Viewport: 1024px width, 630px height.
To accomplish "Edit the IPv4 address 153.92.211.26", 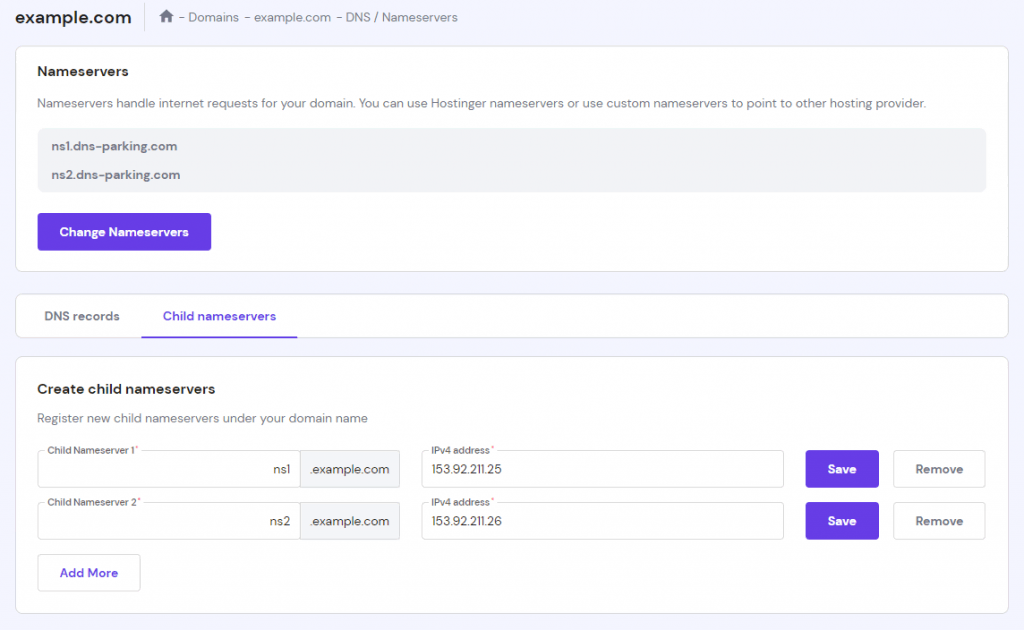I will pyautogui.click(x=600, y=520).
